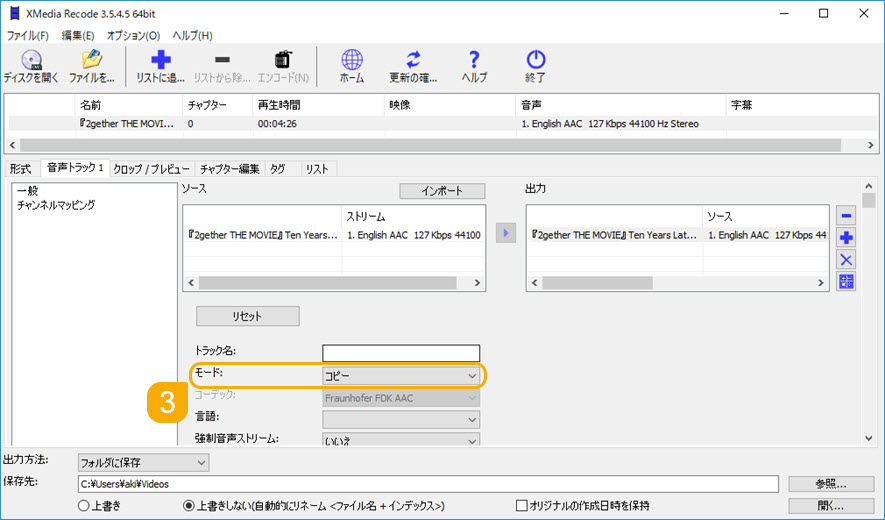This screenshot has width=885, height=520.
Task: Open 編集(E) menu
Action: tap(78, 36)
